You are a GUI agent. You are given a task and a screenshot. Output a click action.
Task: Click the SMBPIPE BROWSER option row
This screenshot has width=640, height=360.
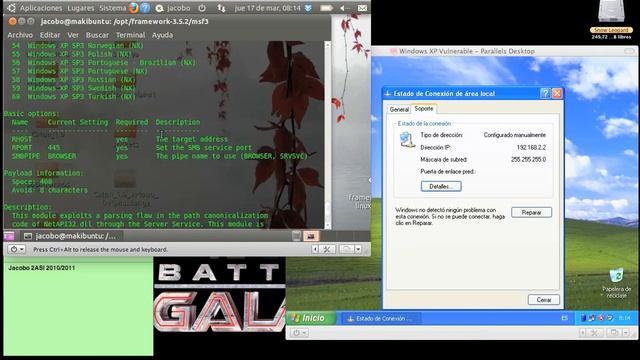(x=160, y=156)
